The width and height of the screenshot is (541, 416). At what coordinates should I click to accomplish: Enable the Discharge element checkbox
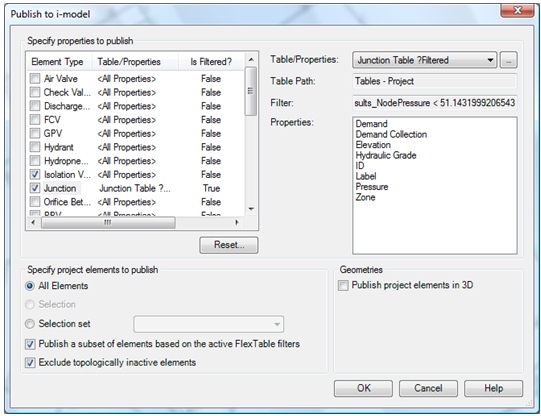[x=35, y=106]
